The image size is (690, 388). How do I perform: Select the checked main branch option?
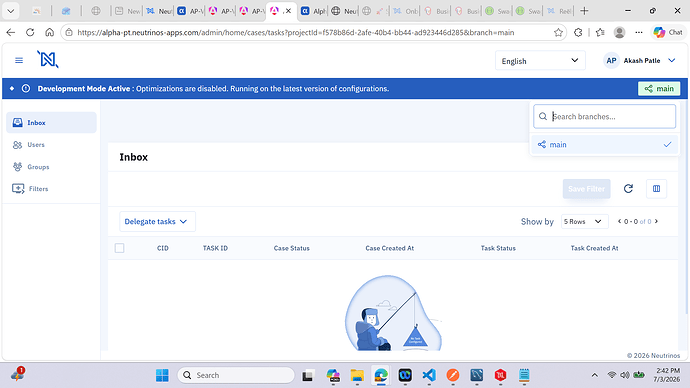coord(604,144)
